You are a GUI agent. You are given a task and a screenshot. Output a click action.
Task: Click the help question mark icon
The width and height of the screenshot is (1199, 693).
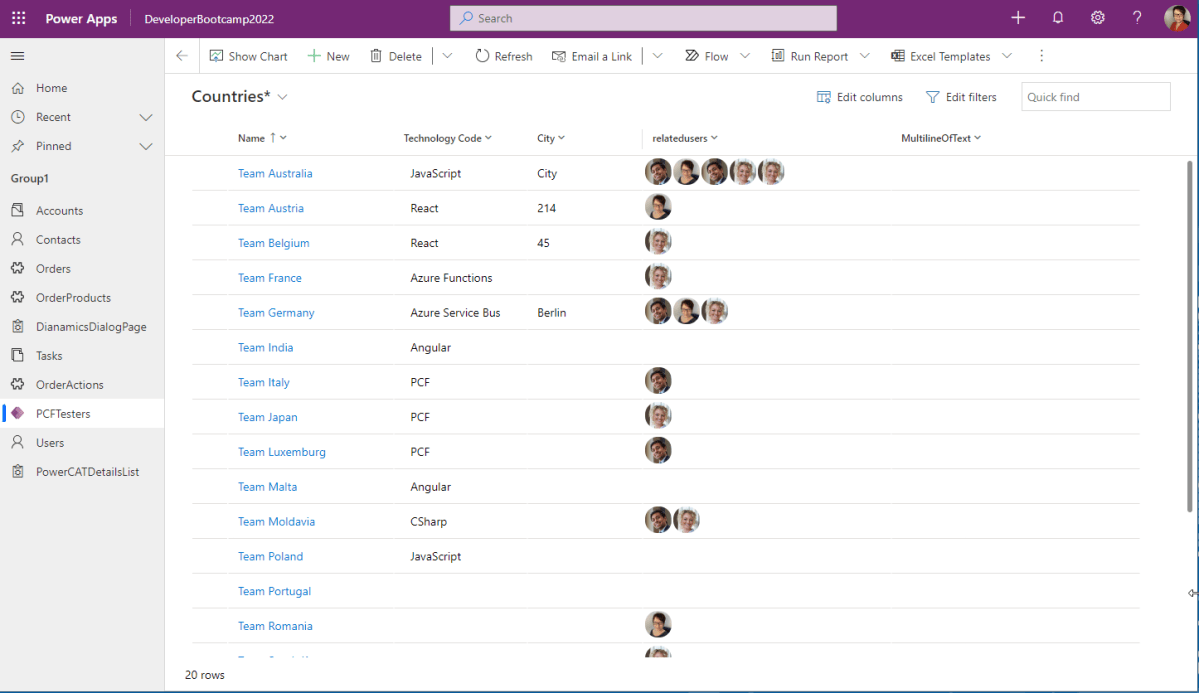(1137, 18)
